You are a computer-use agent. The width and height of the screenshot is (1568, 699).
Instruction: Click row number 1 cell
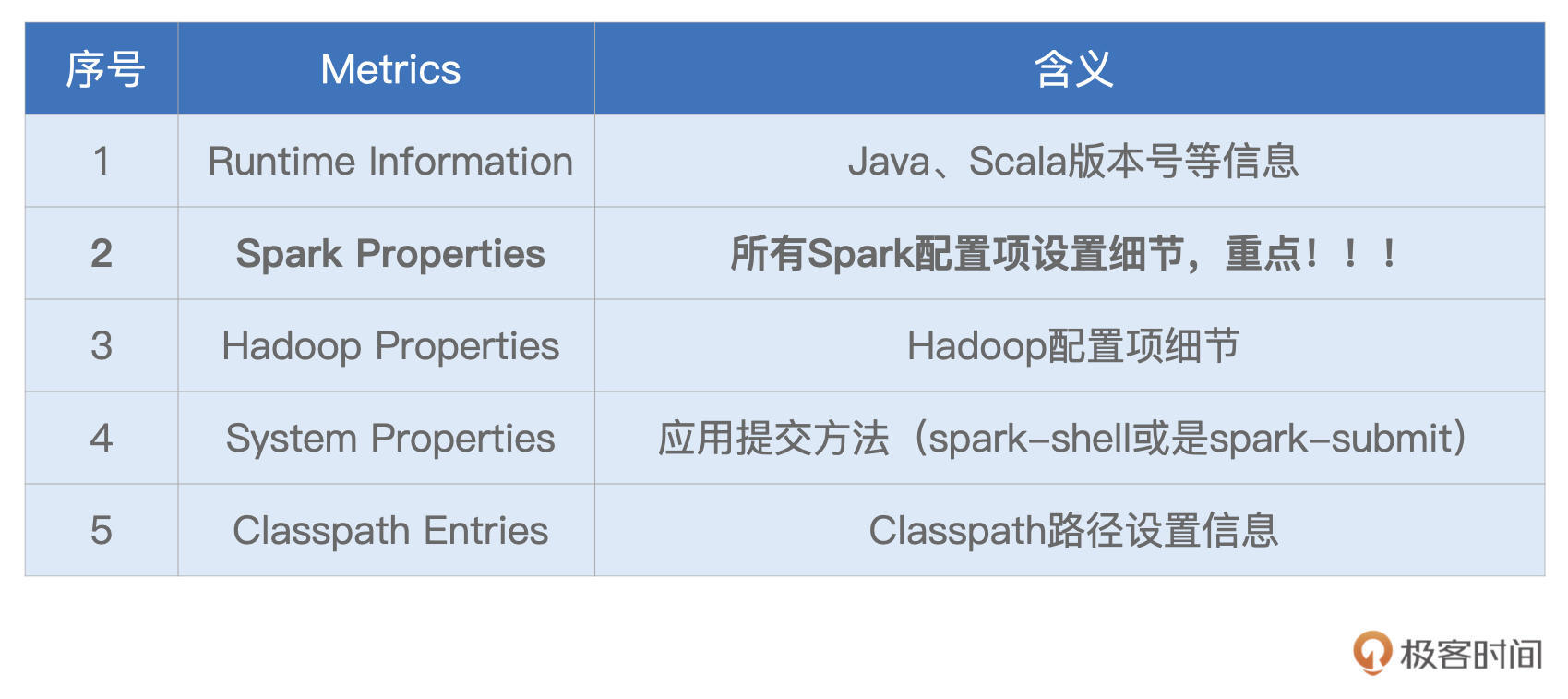[102, 162]
